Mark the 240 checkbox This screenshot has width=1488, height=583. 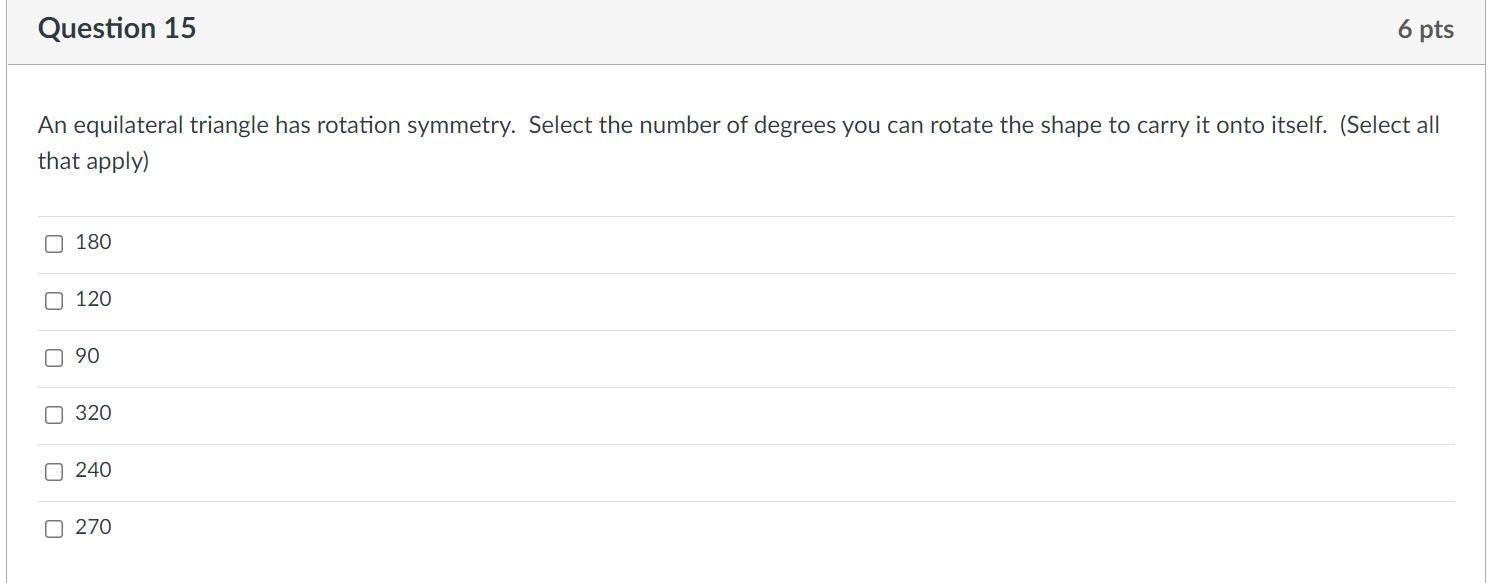54,471
